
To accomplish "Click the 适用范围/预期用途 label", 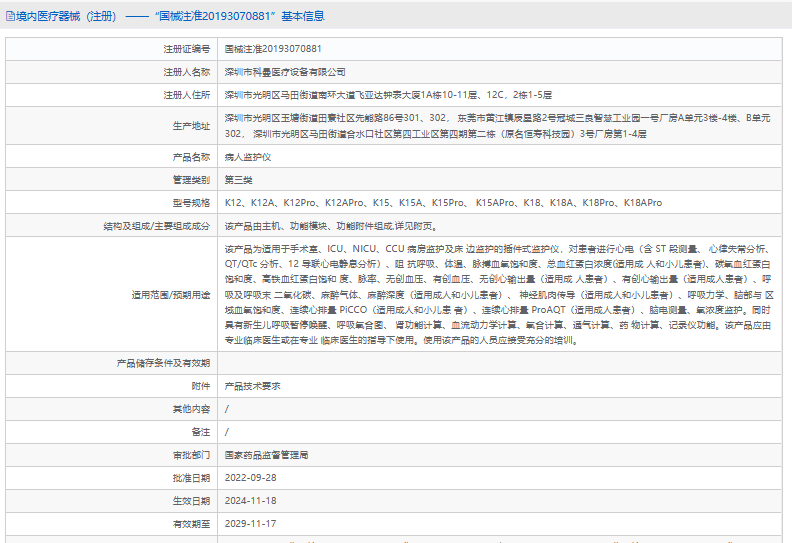I will pos(171,295).
